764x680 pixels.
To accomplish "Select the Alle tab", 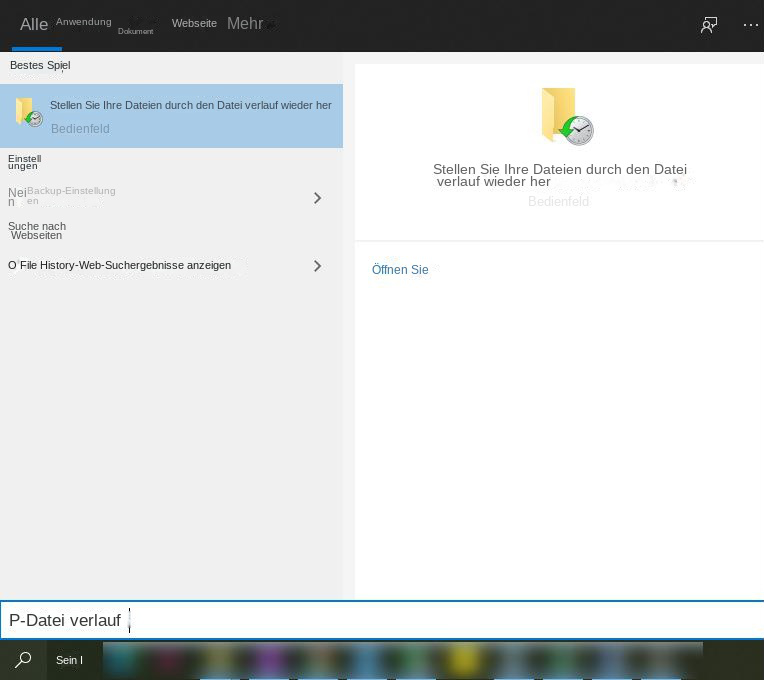I will (x=34, y=24).
